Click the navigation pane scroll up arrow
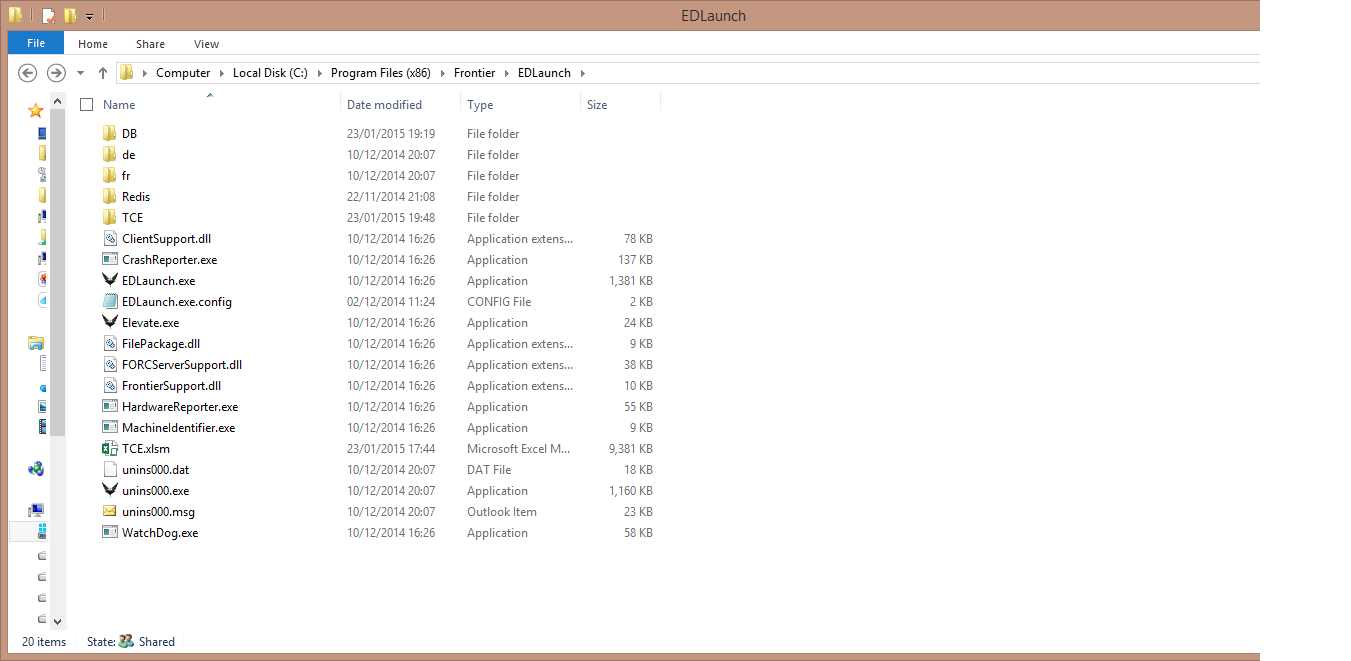The image size is (1351, 661). (x=57, y=101)
